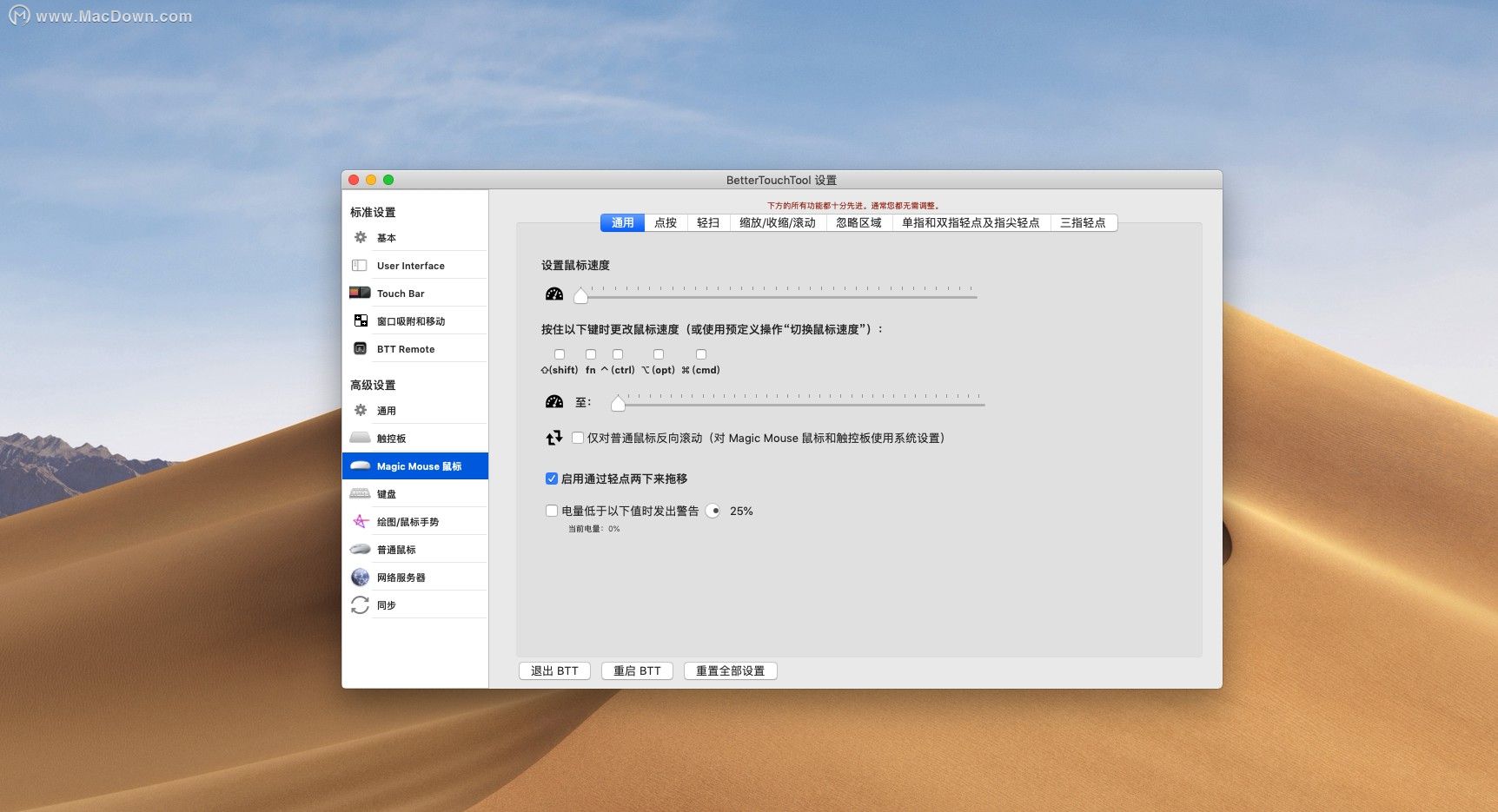Screen dimensions: 1498x812
Task: Click the normal mouse icon beside 普通鼠标
Action: tap(360, 550)
